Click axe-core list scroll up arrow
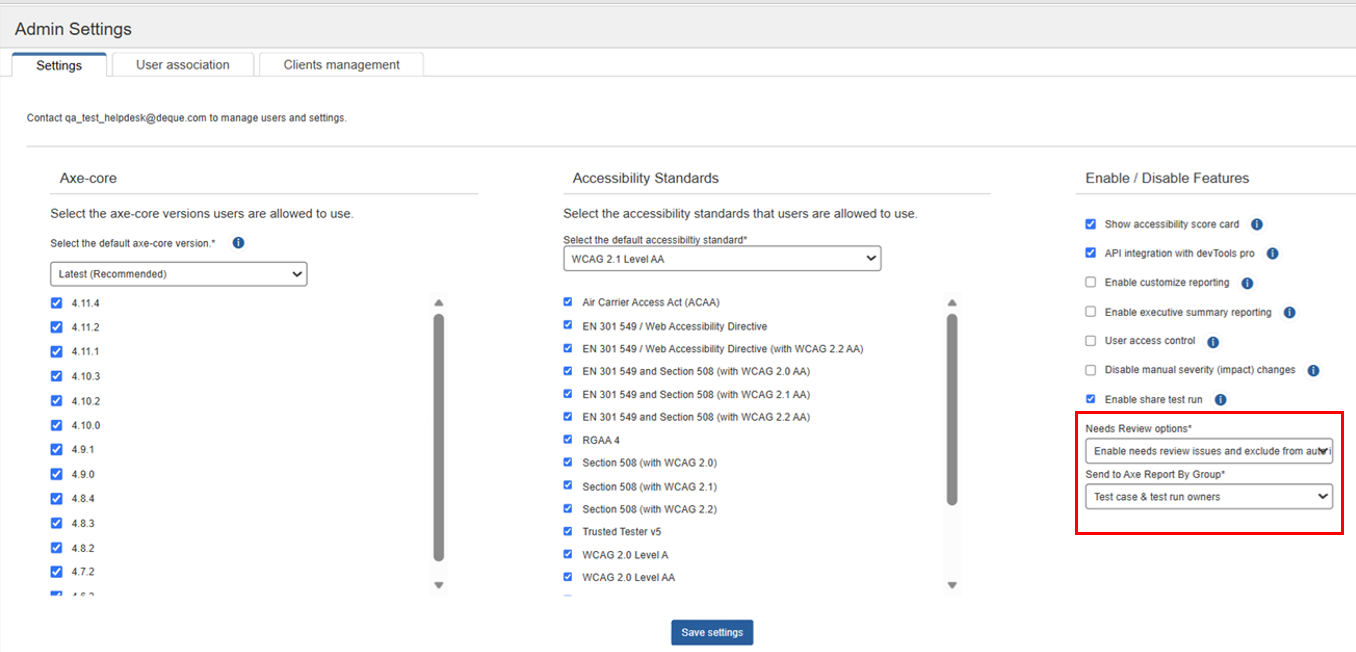Screen dimensions: 1356x652 [438, 303]
